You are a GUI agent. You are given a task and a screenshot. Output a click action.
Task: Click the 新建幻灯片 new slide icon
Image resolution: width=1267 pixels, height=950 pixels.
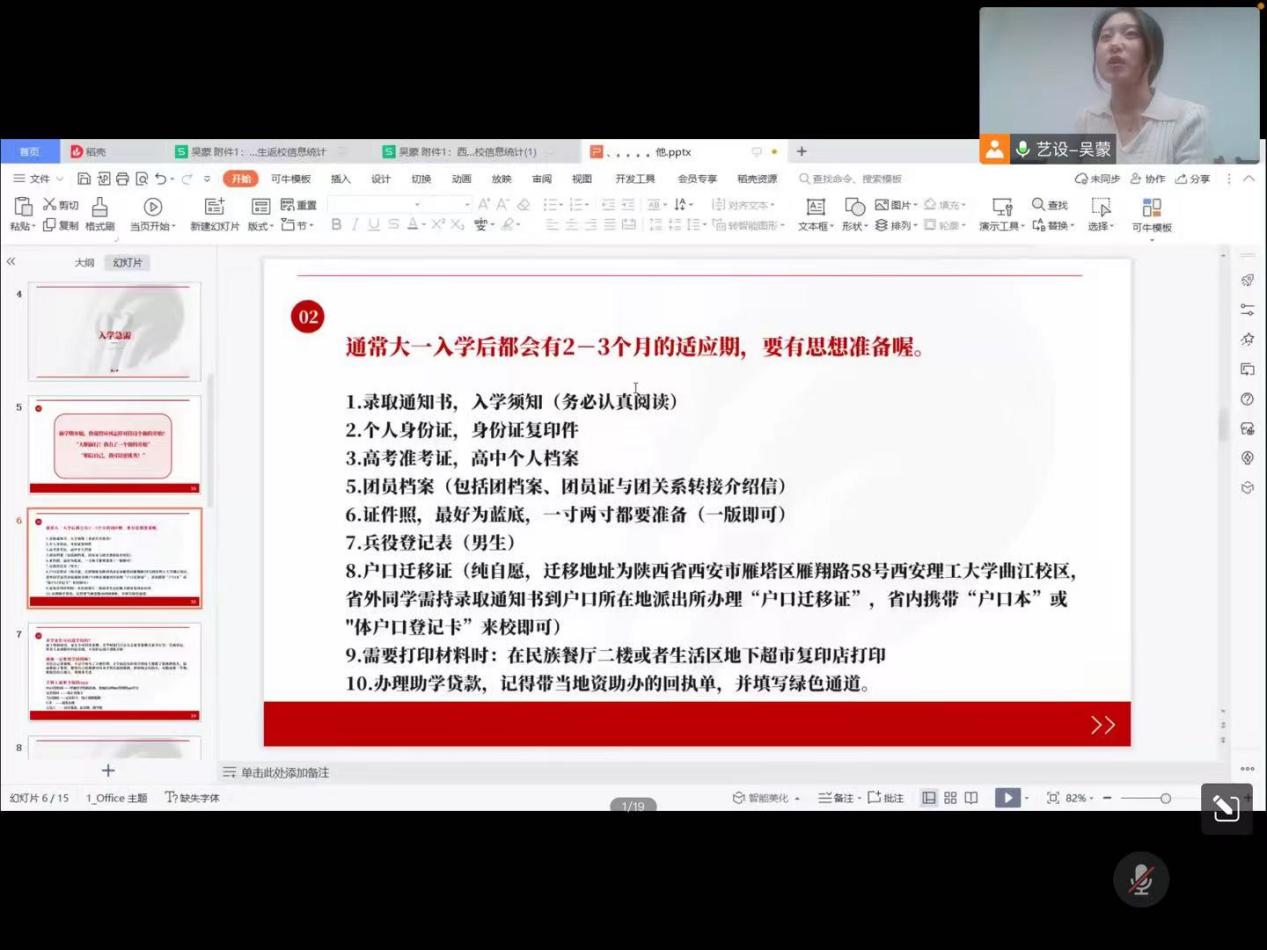(214, 207)
